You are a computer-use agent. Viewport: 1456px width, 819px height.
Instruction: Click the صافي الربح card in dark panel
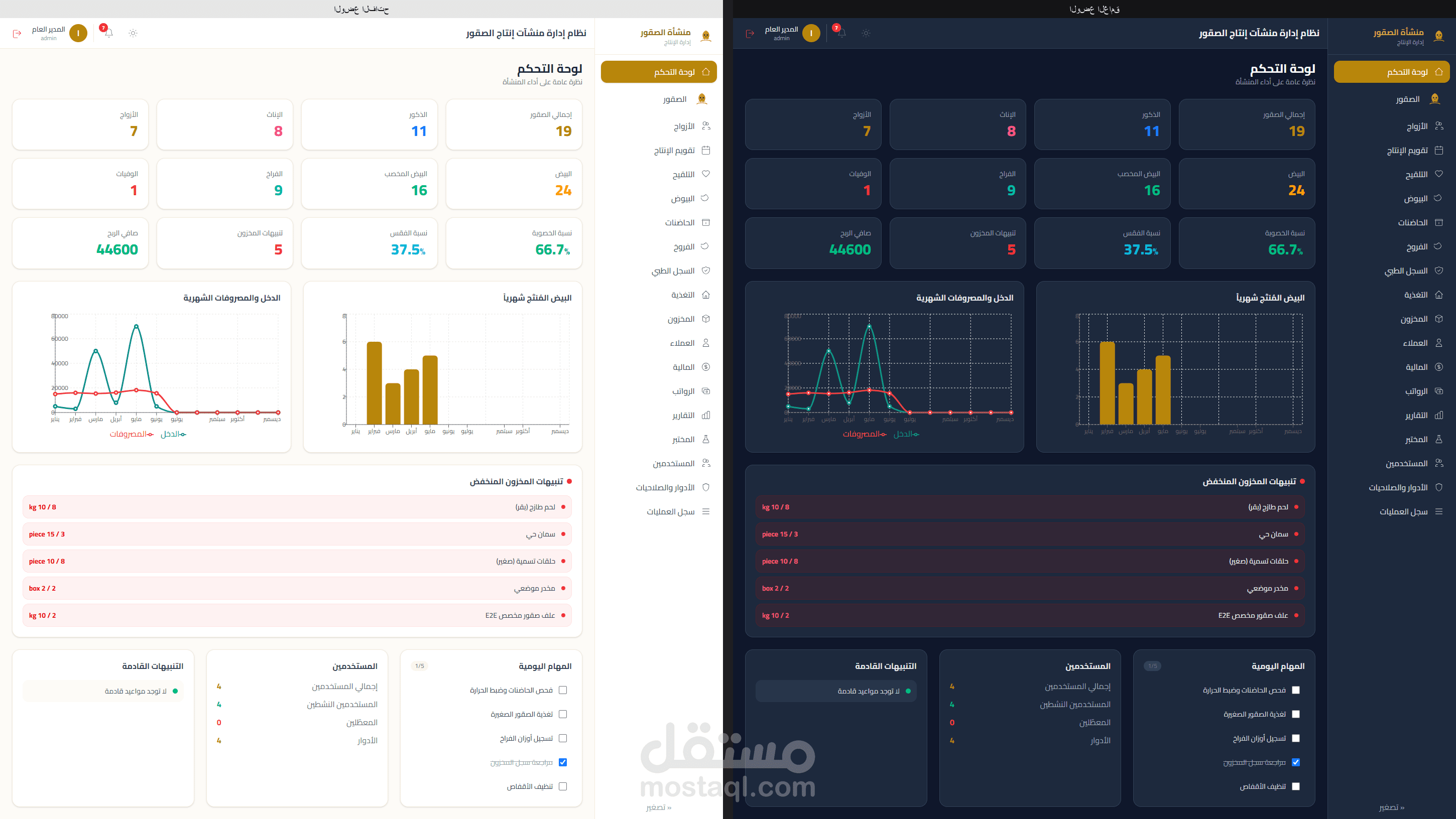coord(813,243)
